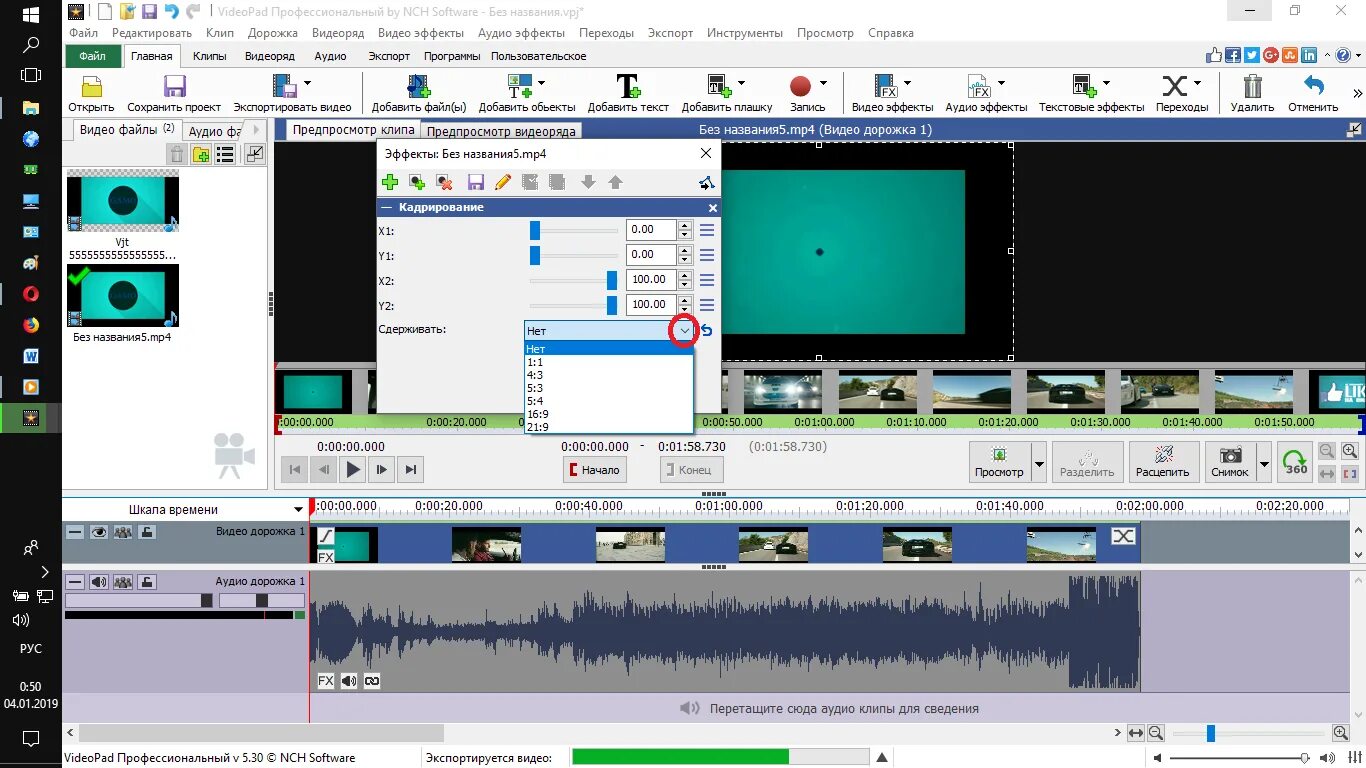
Task: Jump to the end of the preview
Action: pos(410,469)
